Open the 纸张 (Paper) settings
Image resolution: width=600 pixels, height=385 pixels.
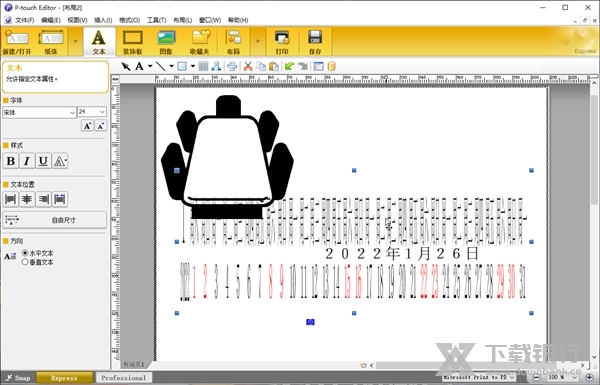pos(51,42)
